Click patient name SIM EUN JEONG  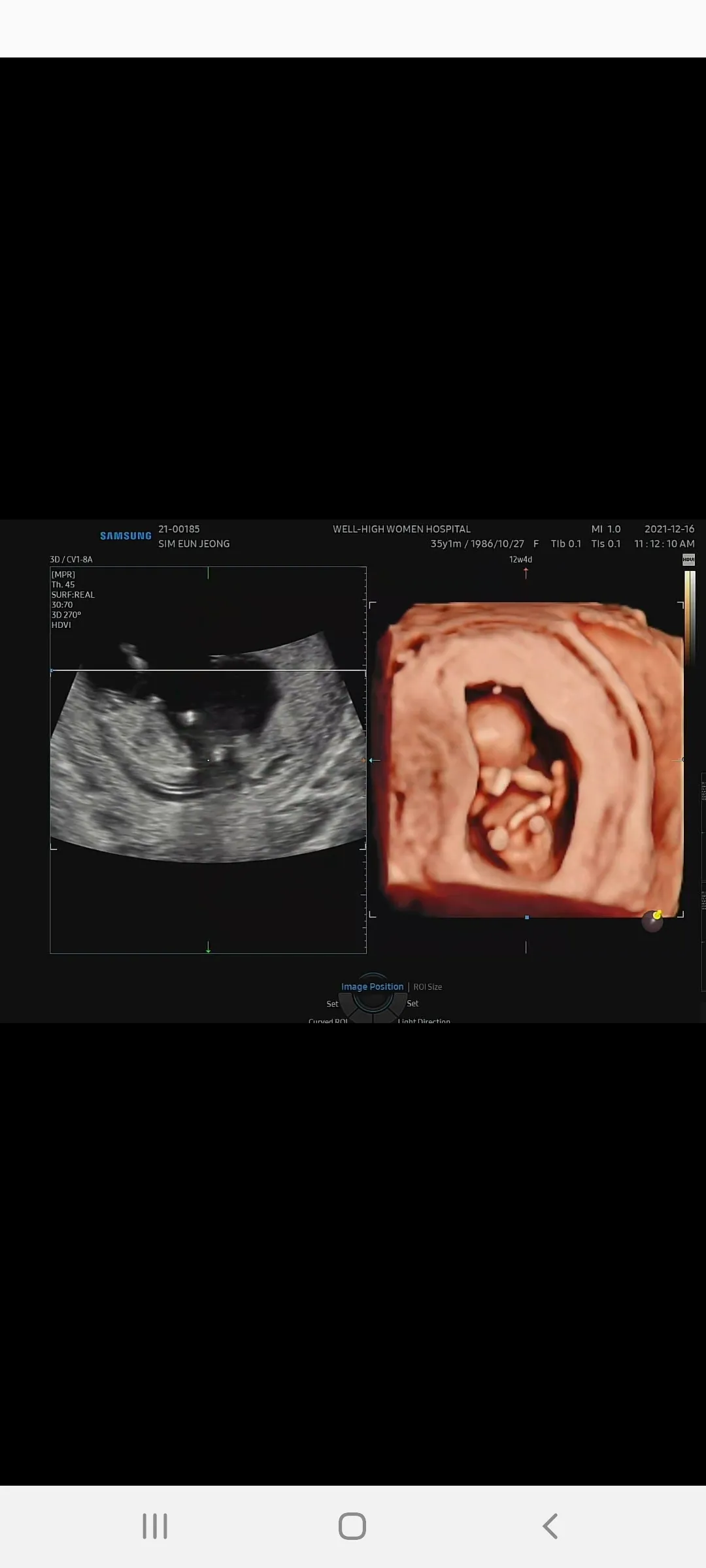194,544
